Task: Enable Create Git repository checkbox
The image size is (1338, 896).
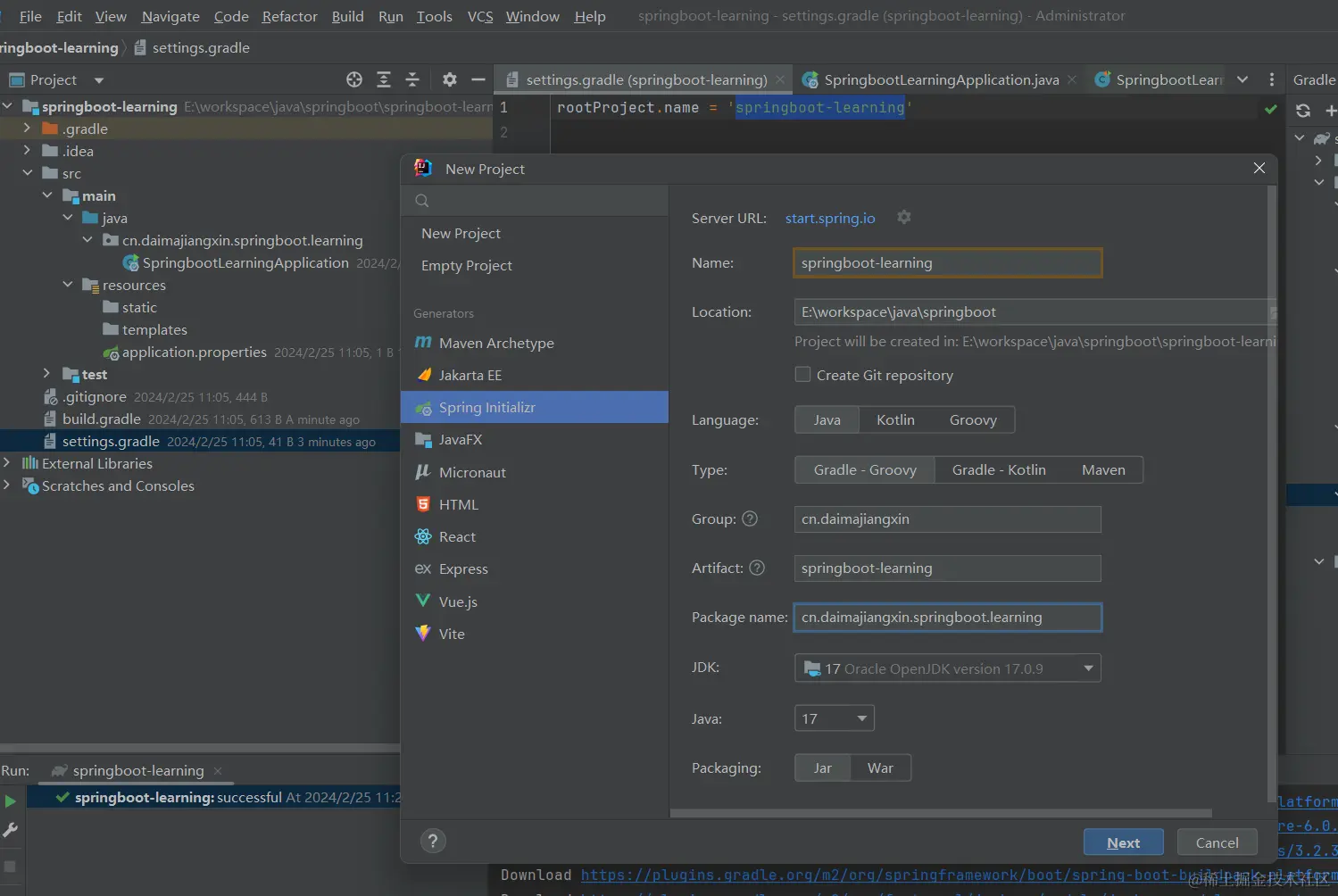Action: coord(803,375)
